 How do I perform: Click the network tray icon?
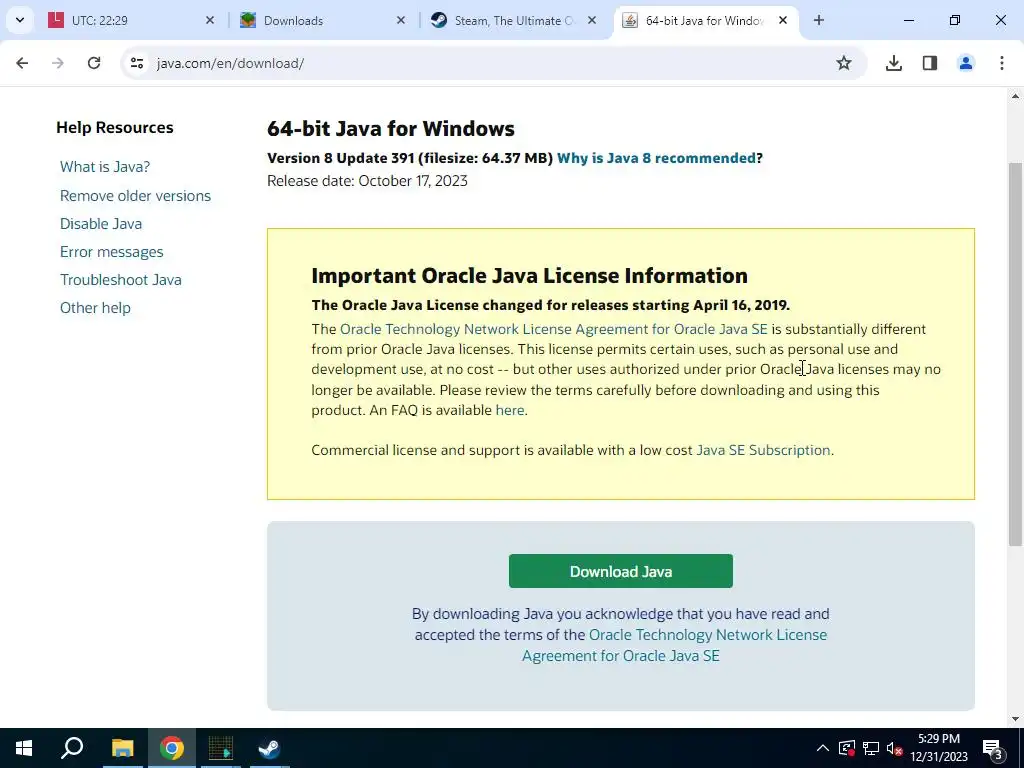[x=871, y=748]
